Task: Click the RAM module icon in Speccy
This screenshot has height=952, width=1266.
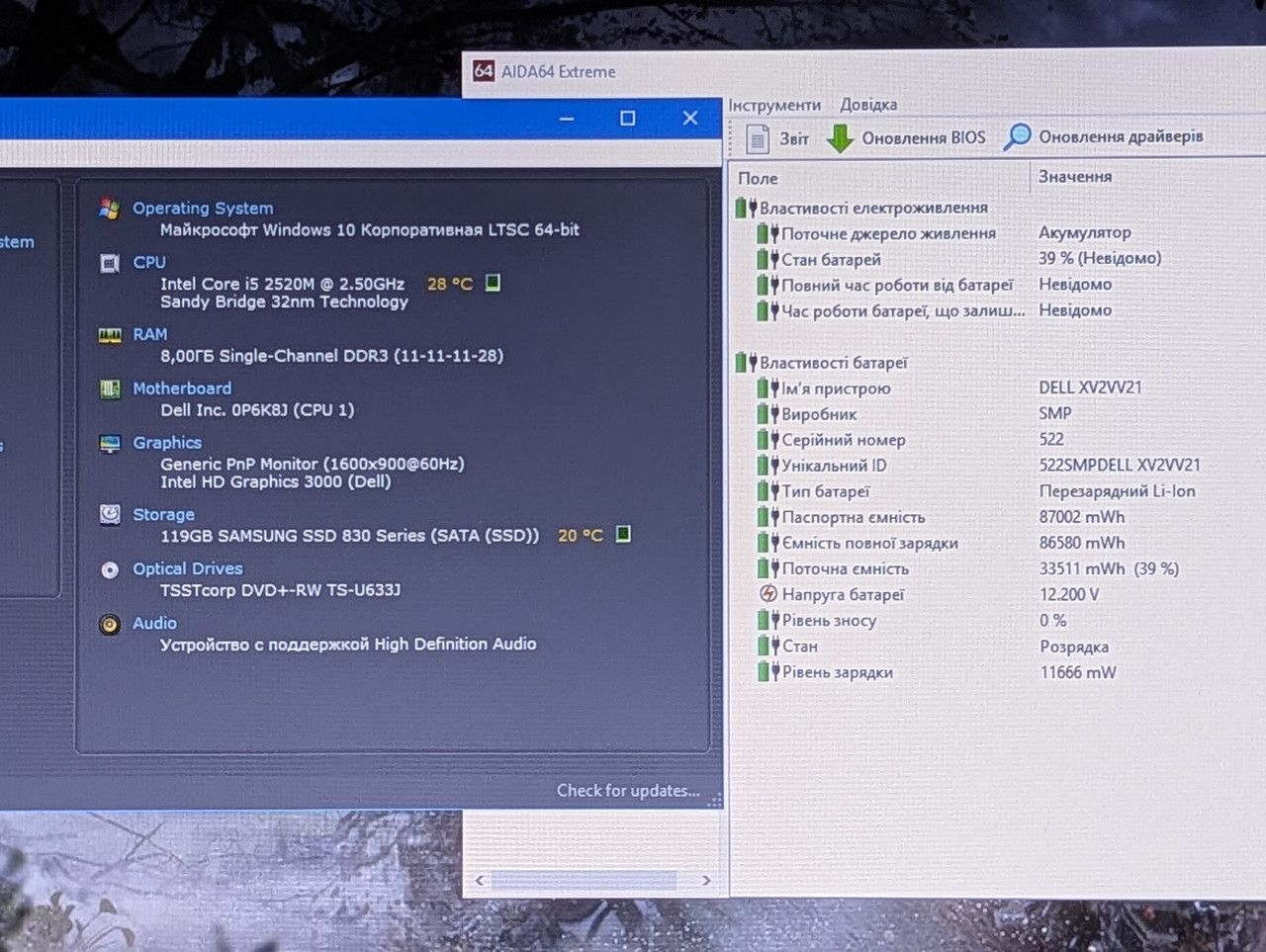Action: (110, 335)
